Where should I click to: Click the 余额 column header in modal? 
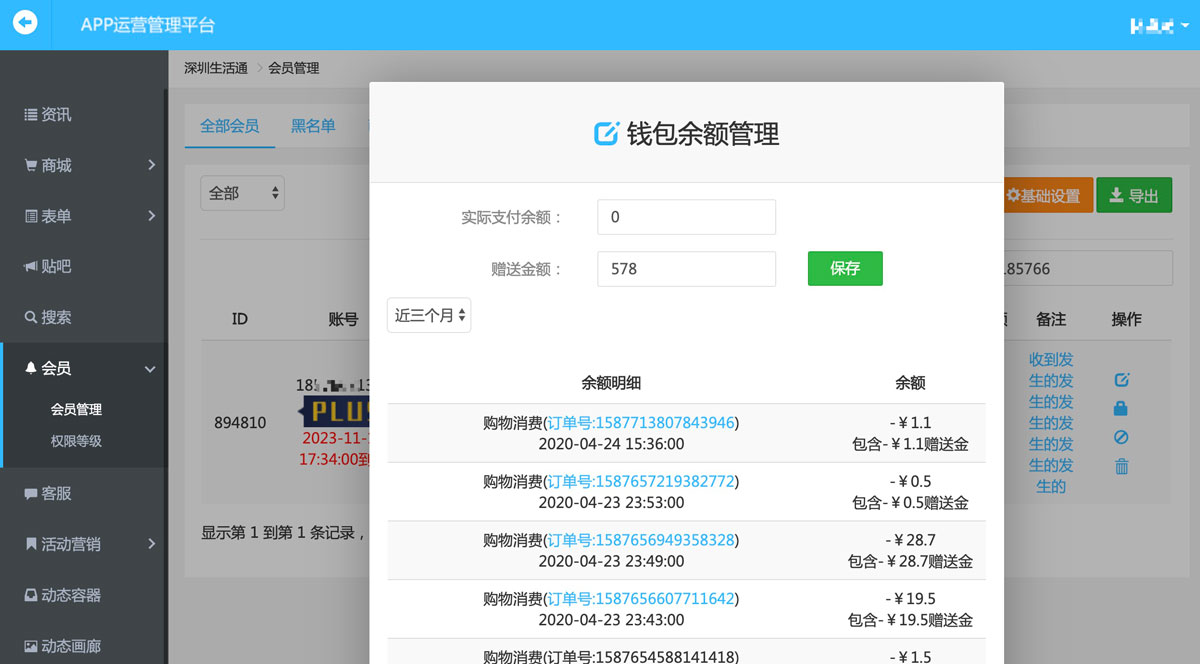pos(910,383)
